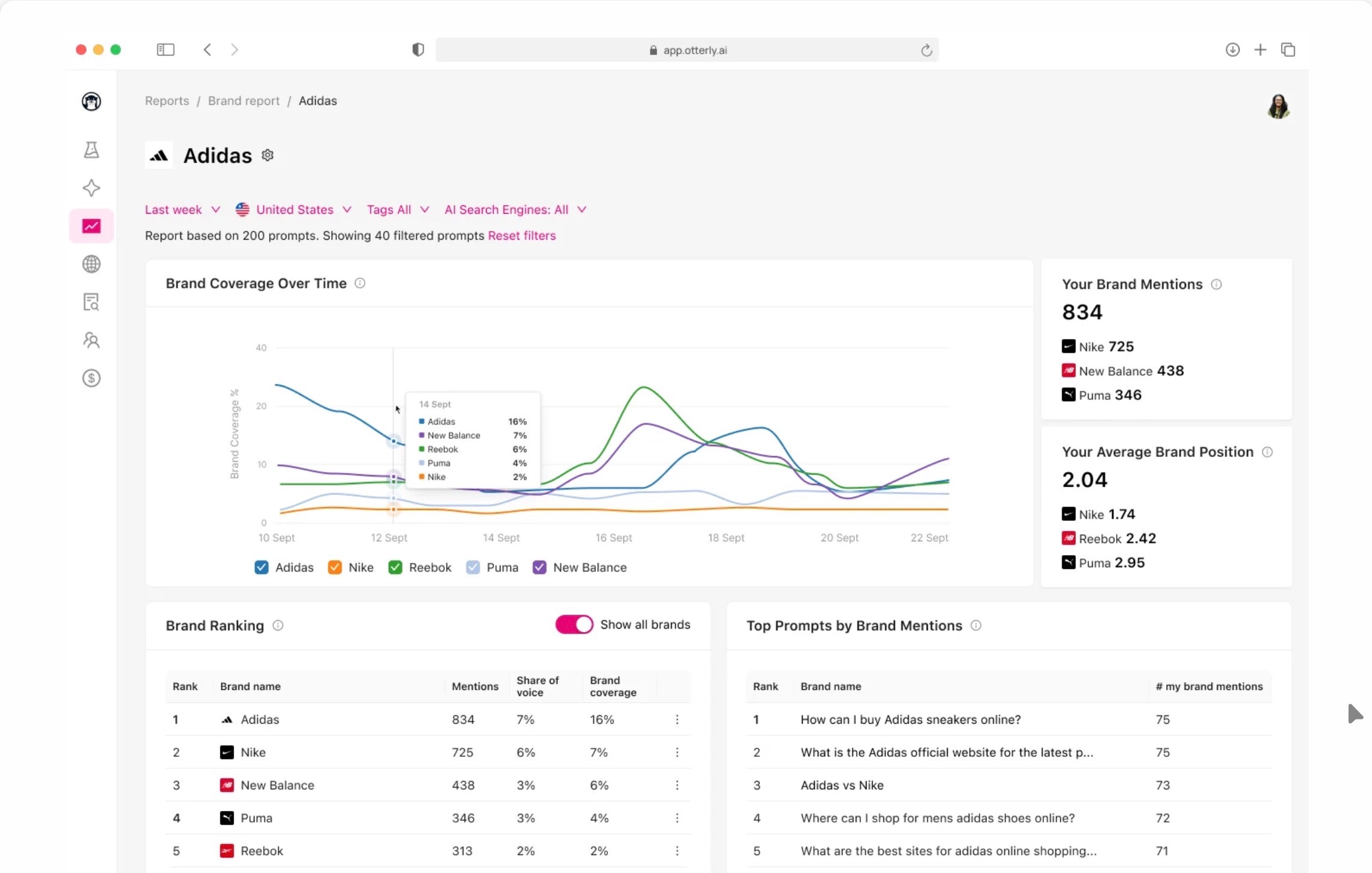
Task: Open the row options menu for Nike
Action: click(x=677, y=753)
